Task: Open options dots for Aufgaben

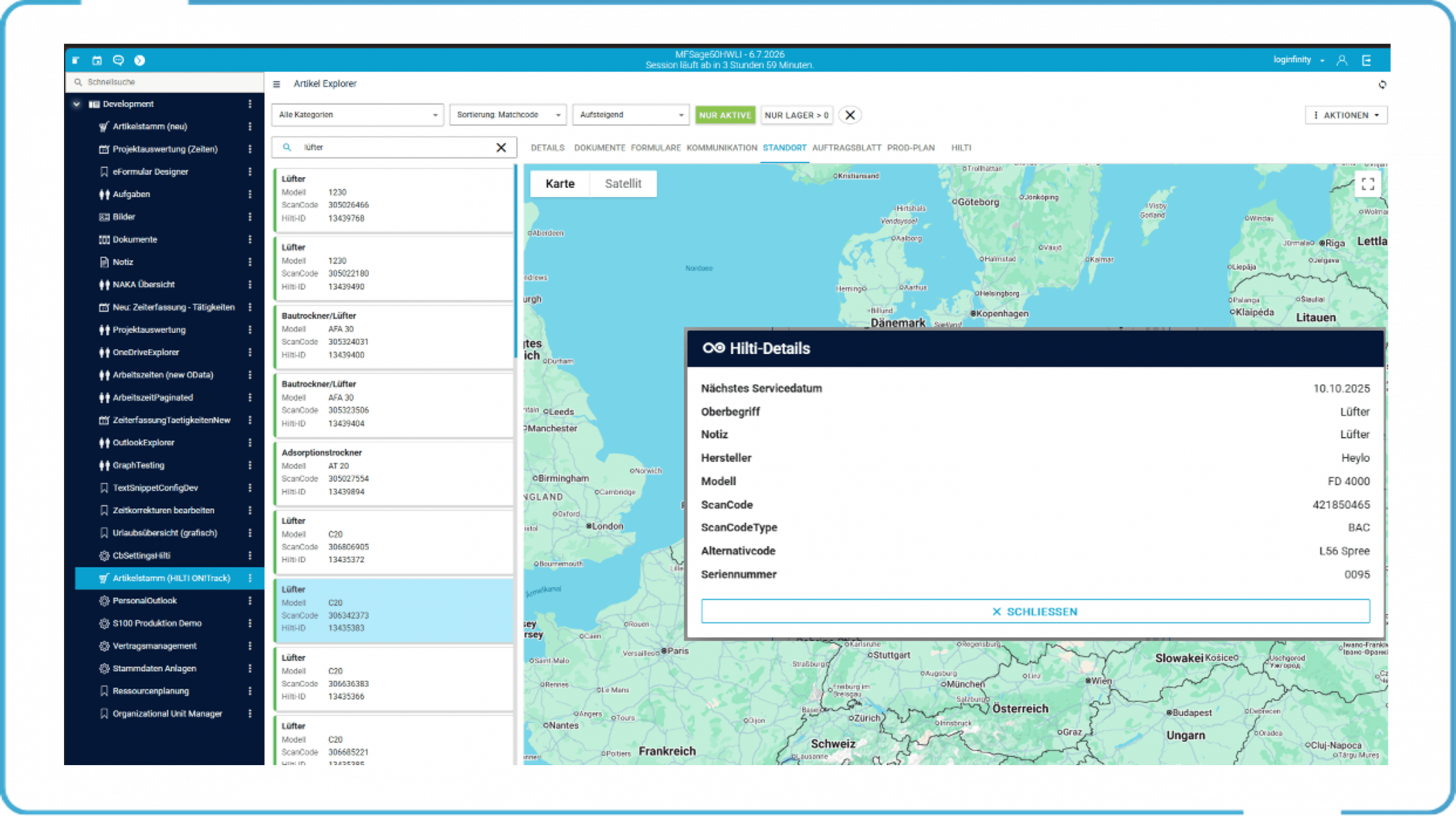Action: tap(250, 194)
